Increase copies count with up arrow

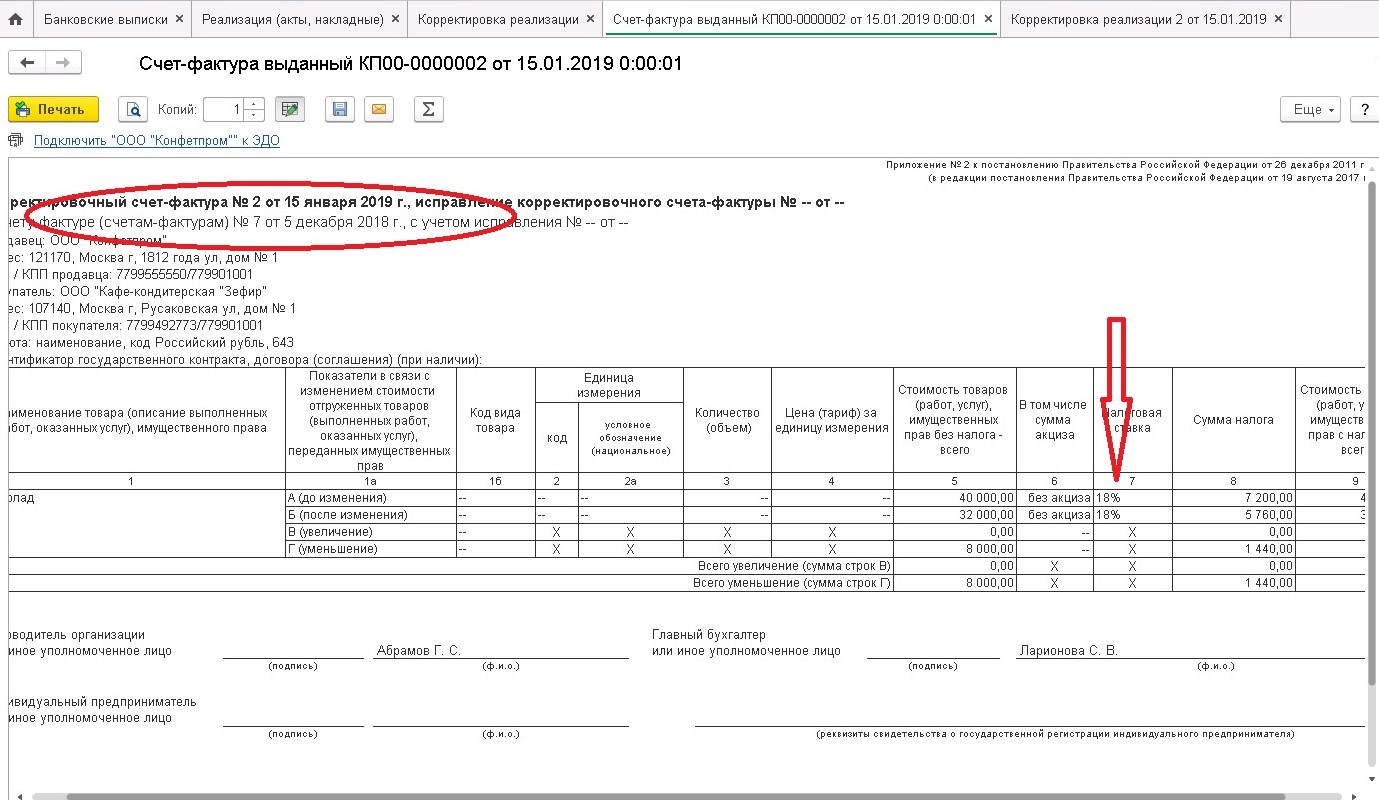tap(254, 104)
